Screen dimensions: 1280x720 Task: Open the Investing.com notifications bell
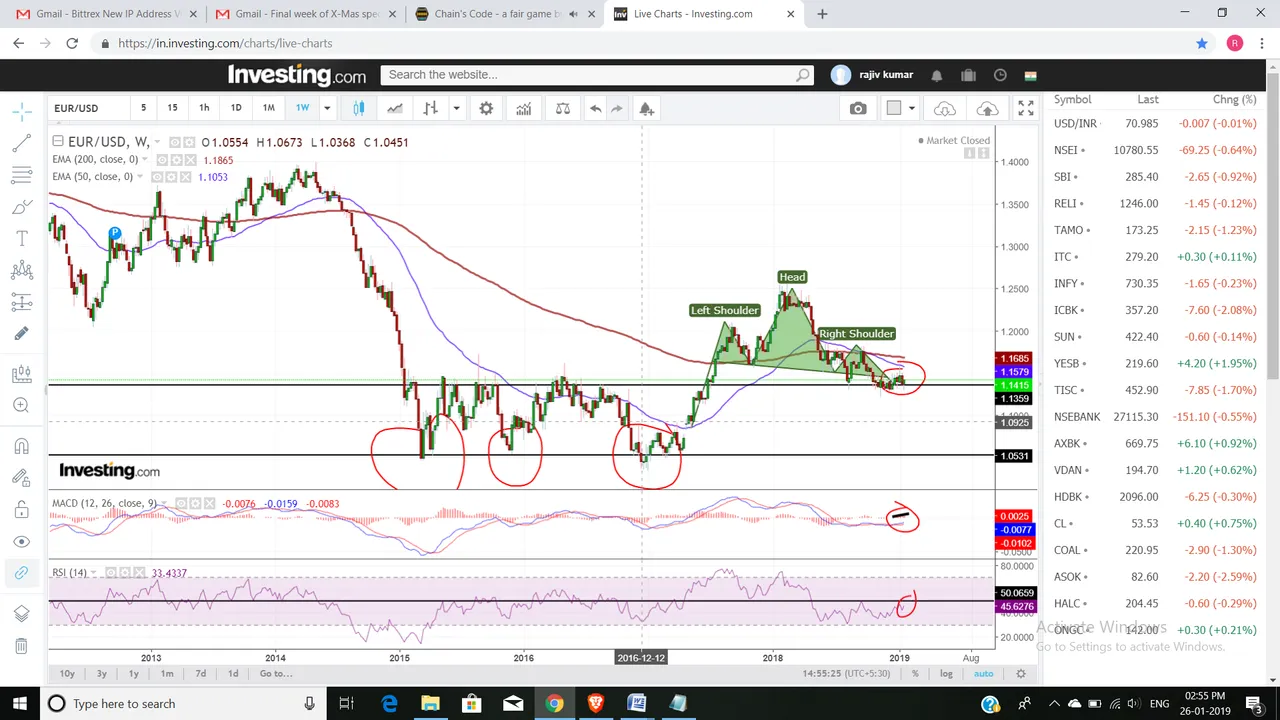tap(936, 75)
